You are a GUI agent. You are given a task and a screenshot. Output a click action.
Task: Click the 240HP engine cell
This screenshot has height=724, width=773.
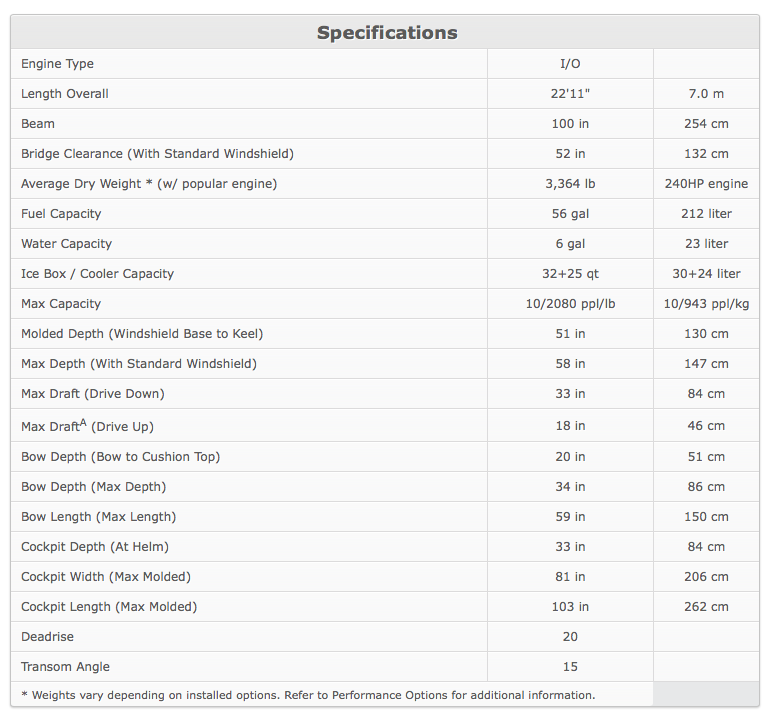(706, 184)
